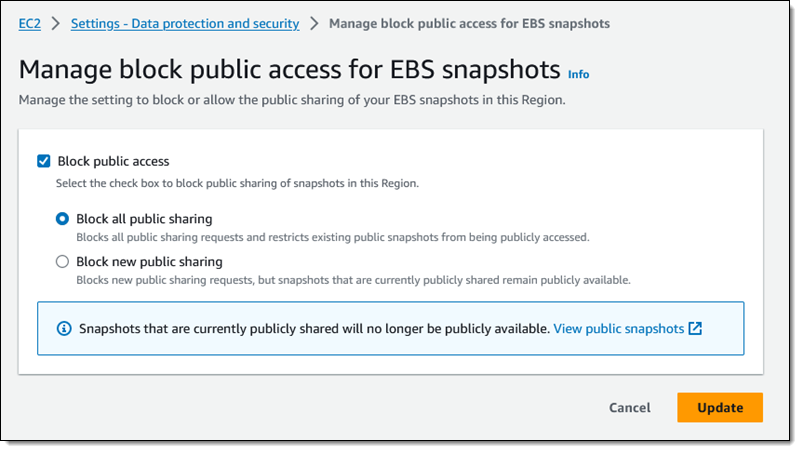This screenshot has width=800, height=451.
Task: Click the "Block public access" checkbox label text
Action: tap(114, 161)
